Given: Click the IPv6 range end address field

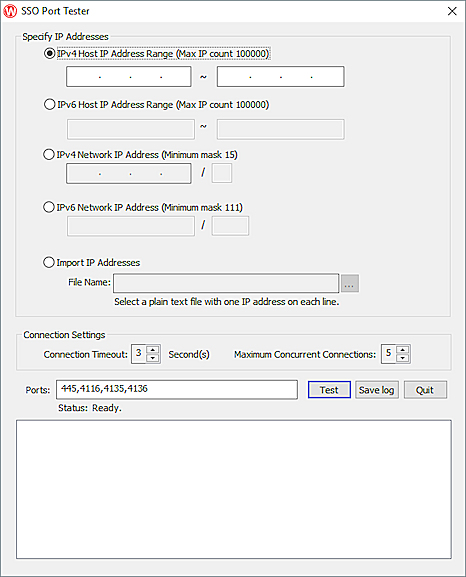Looking at the screenshot, I should click(x=280, y=129).
